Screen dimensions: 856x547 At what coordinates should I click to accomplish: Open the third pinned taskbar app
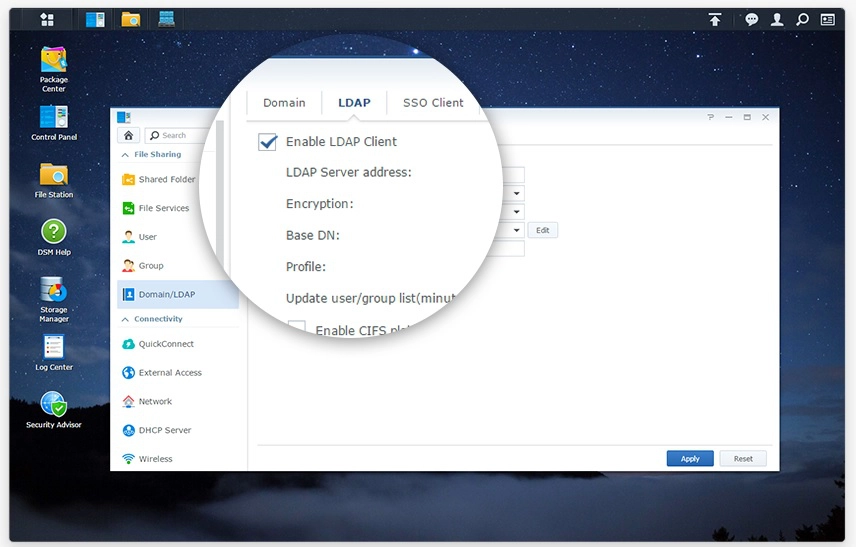167,20
